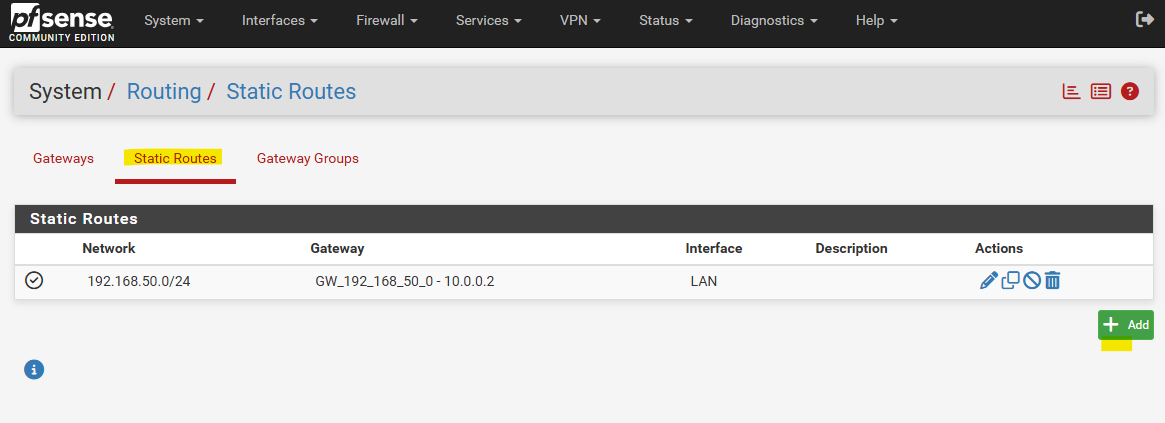This screenshot has width=1165, height=423.
Task: Expand the Interfaces dropdown menu
Action: 280,21
